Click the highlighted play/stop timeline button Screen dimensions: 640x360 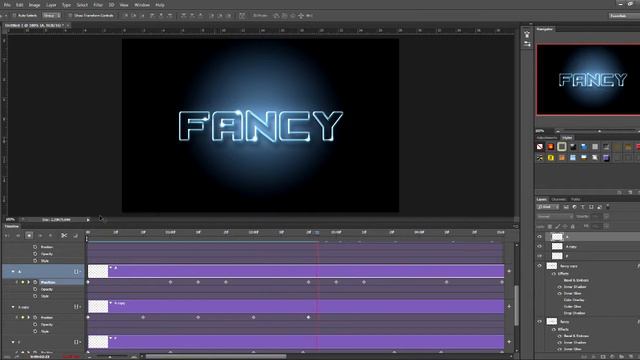[x=29, y=236]
